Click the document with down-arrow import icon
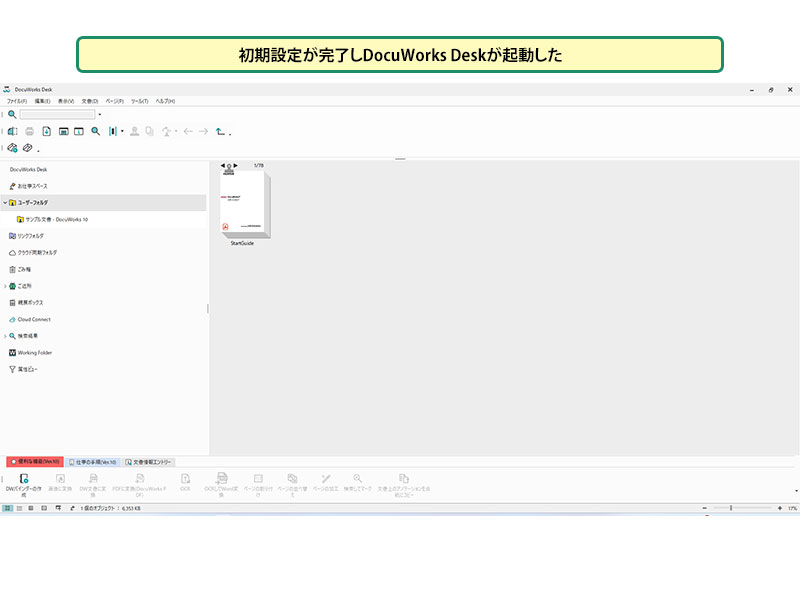 (46, 131)
